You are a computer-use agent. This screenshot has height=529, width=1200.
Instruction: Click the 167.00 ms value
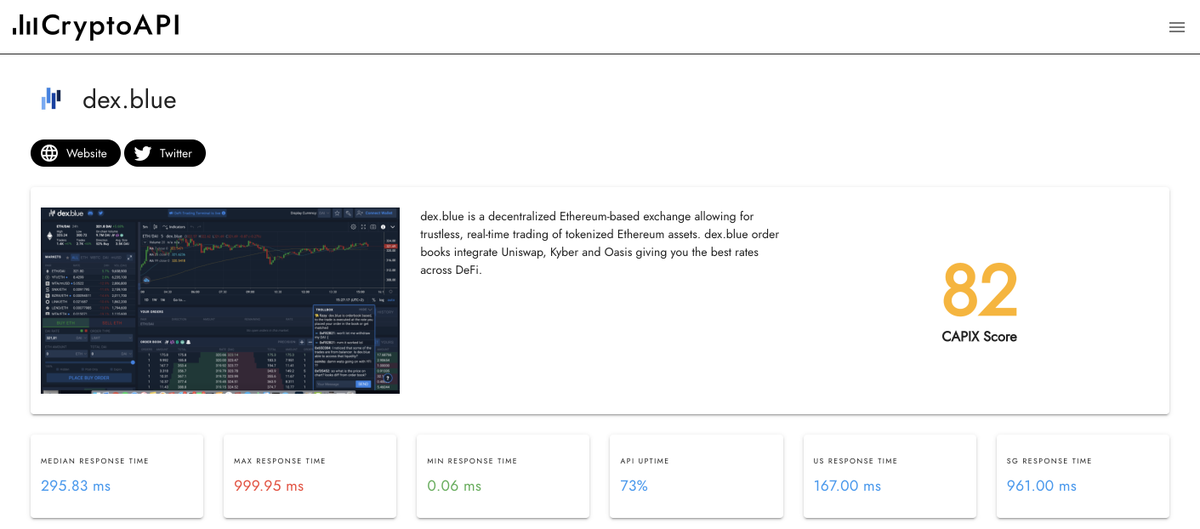point(847,486)
